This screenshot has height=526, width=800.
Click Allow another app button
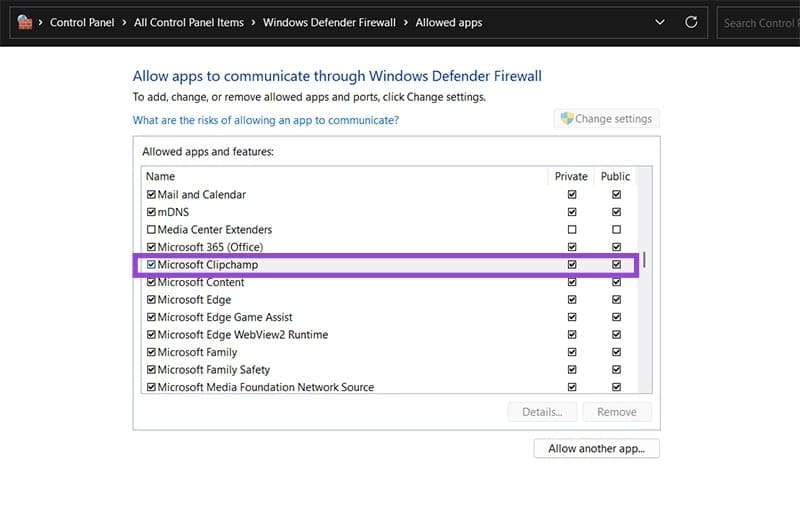(596, 448)
